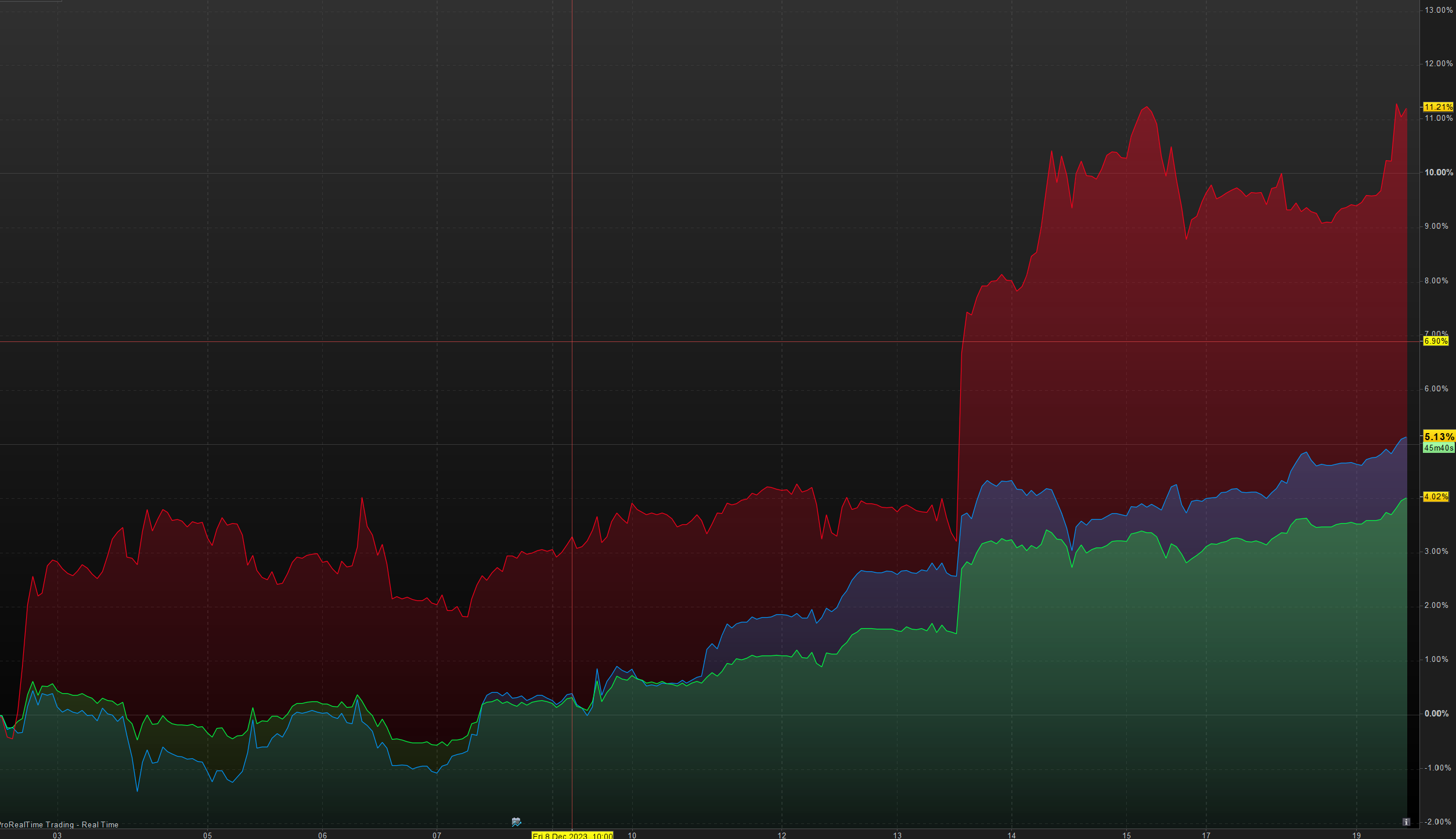Click the 10.00% bold price axis label

click(x=1439, y=172)
